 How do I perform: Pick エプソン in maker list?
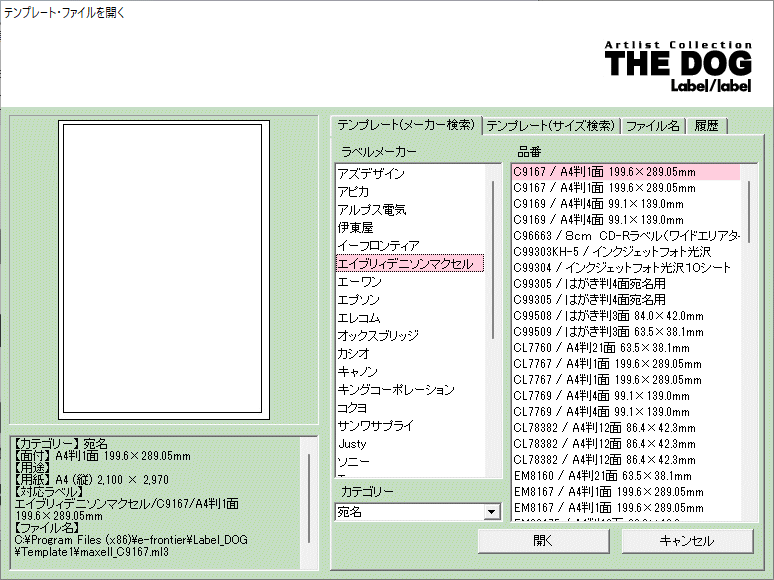click(x=410, y=300)
